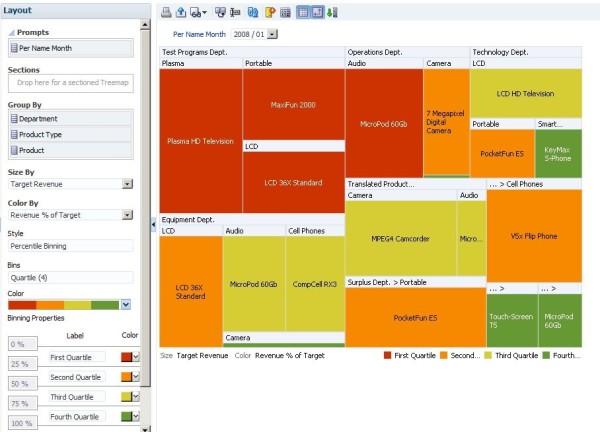This screenshot has width=600, height=432.
Task: Click the Technology Dept. group header
Action: (526, 52)
